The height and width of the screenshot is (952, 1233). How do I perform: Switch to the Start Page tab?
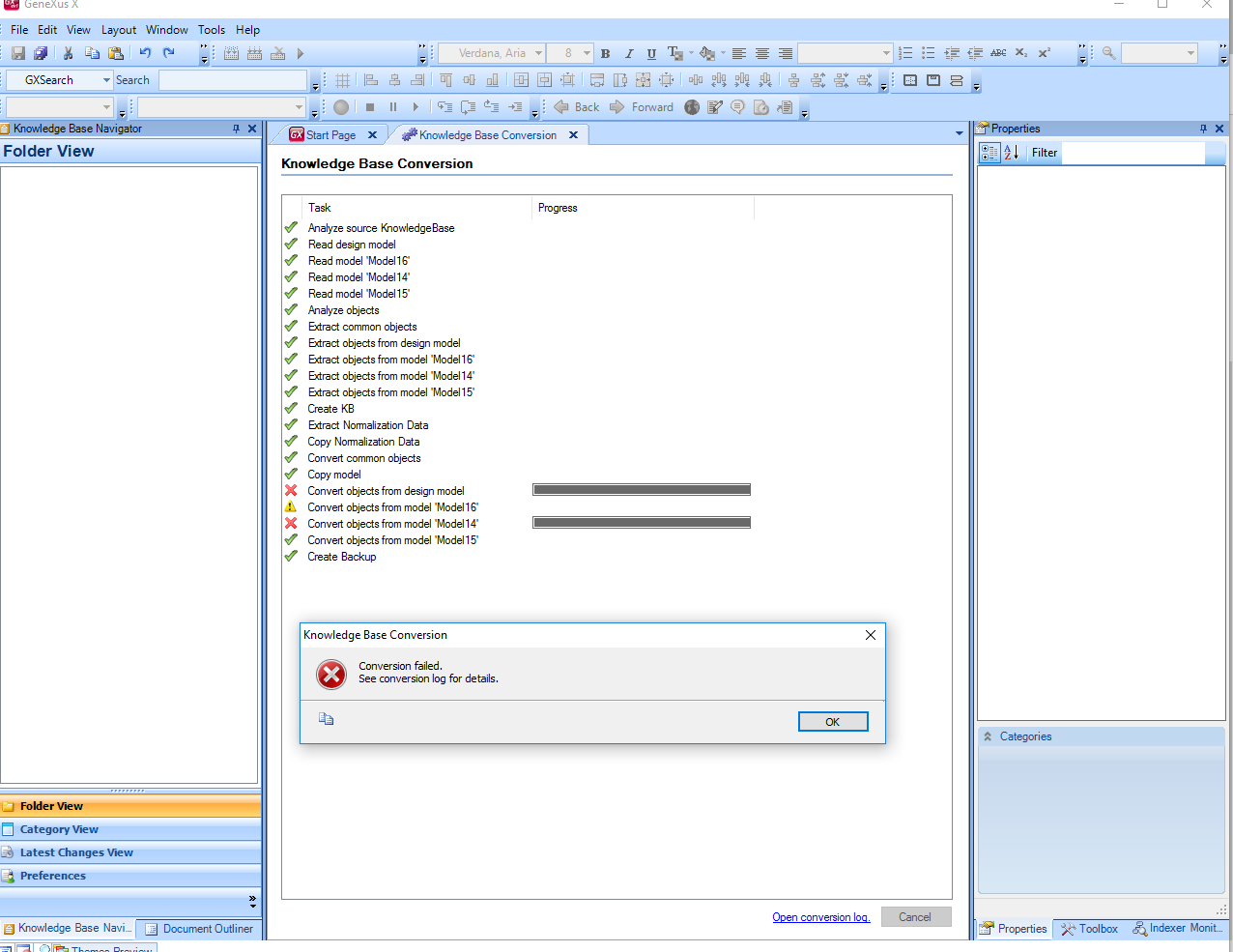pyautogui.click(x=330, y=135)
